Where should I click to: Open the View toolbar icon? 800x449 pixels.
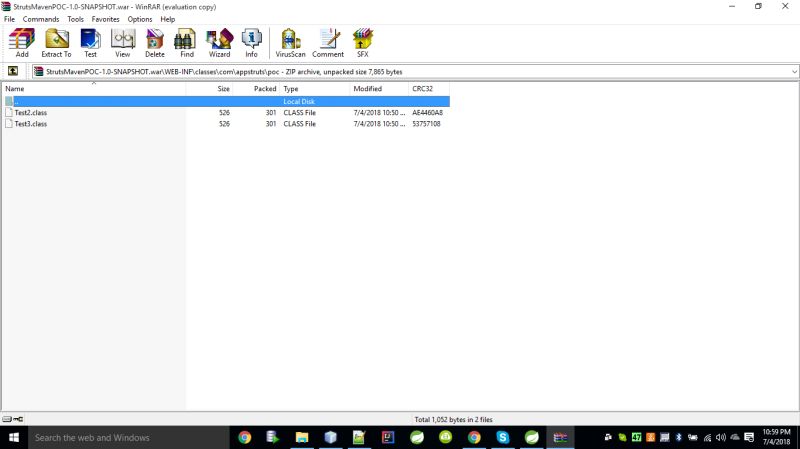122,43
